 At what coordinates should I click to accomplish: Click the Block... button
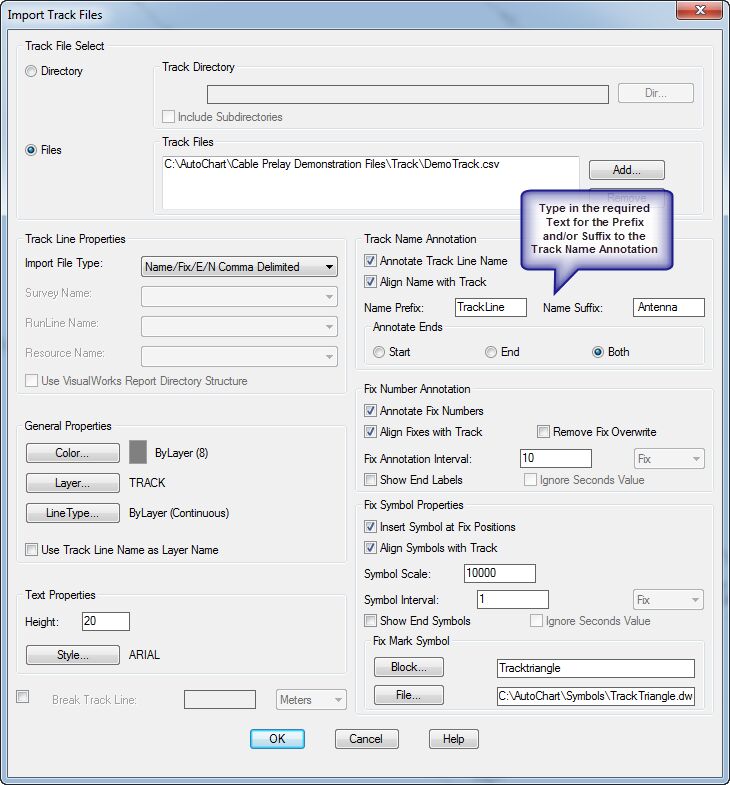pyautogui.click(x=409, y=667)
